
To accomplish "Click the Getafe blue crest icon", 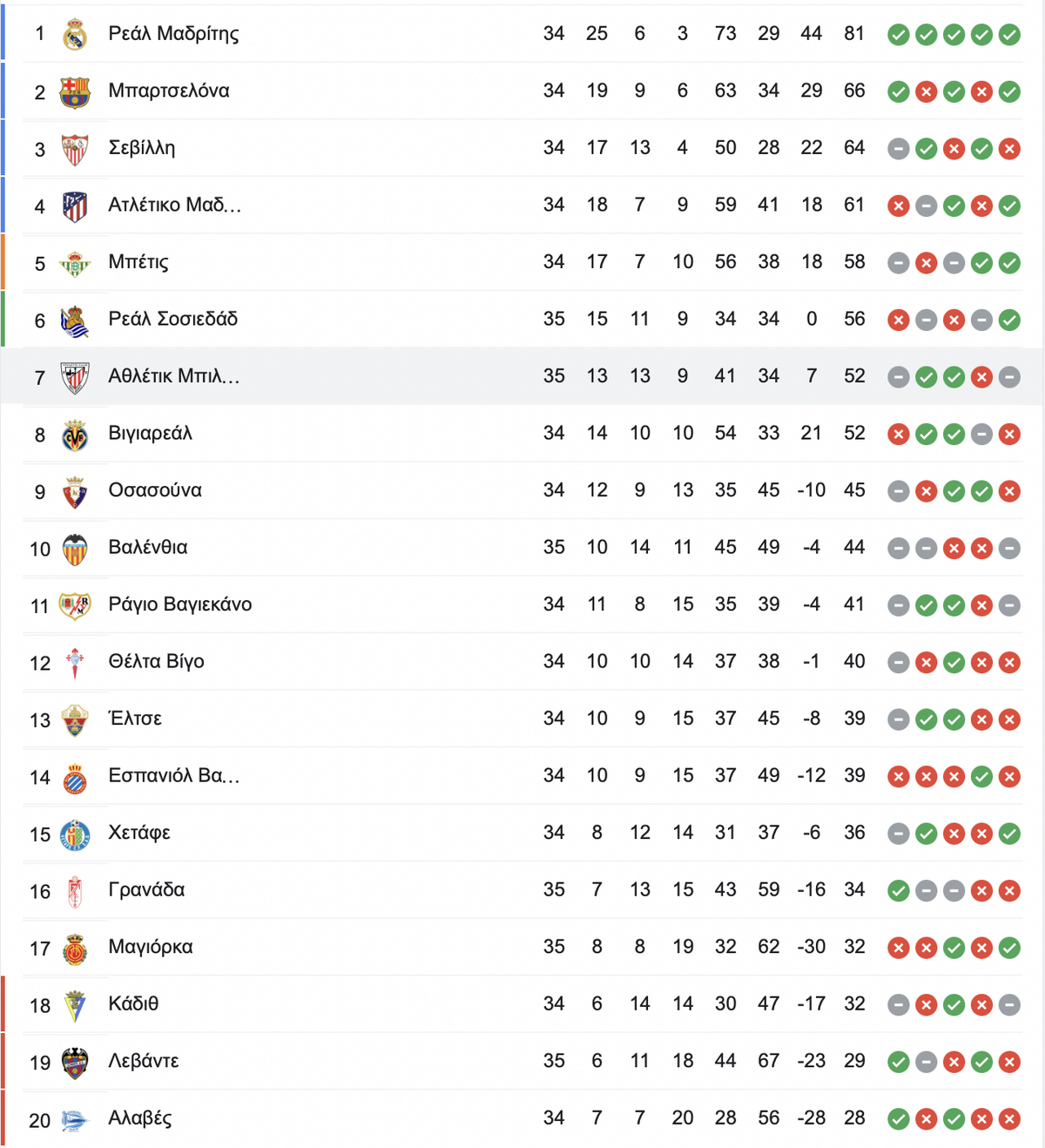I will point(75,834).
